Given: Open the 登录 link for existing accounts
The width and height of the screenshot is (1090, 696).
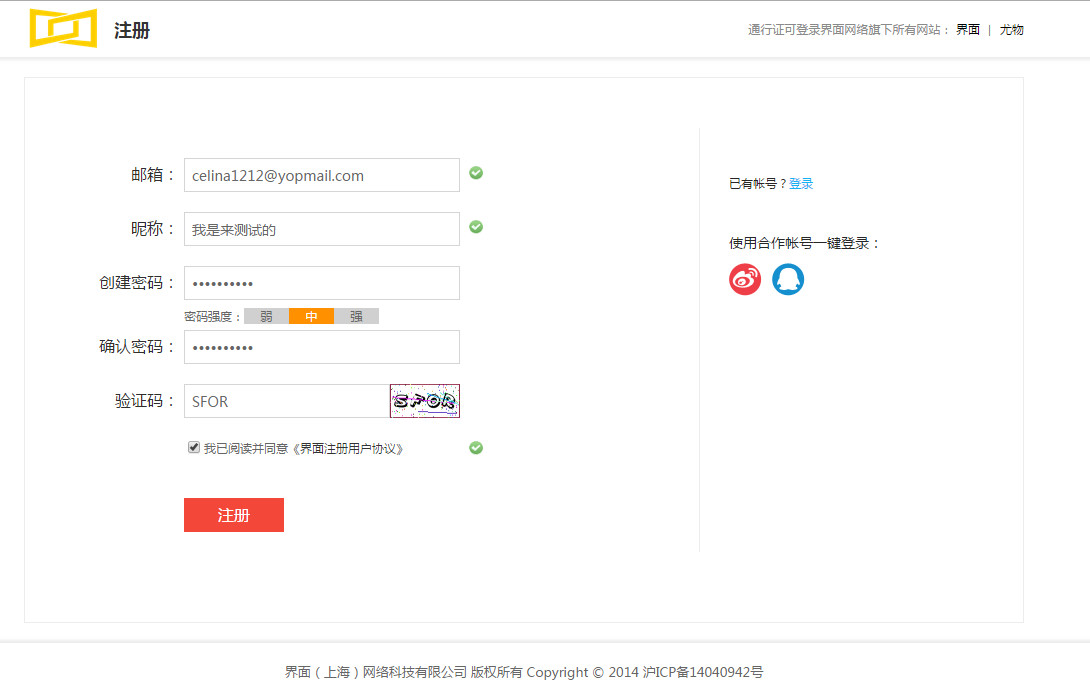Looking at the screenshot, I should [x=801, y=184].
